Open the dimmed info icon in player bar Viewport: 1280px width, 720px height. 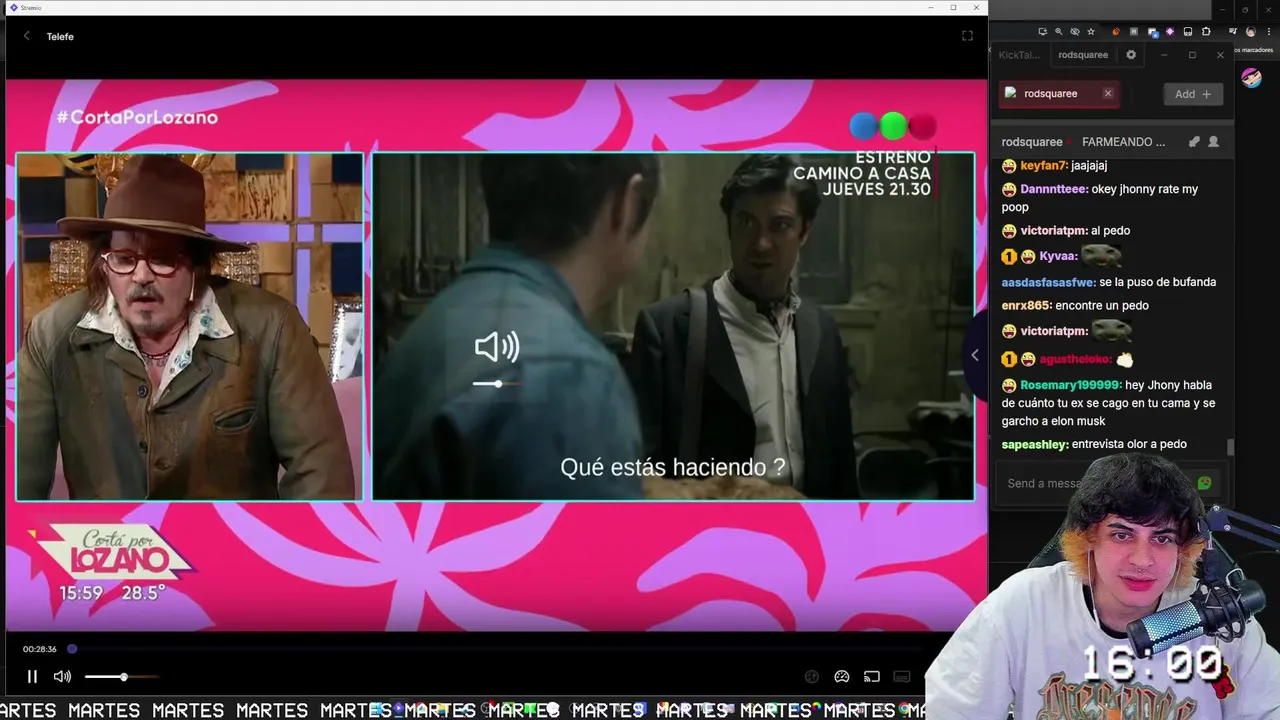pos(812,677)
